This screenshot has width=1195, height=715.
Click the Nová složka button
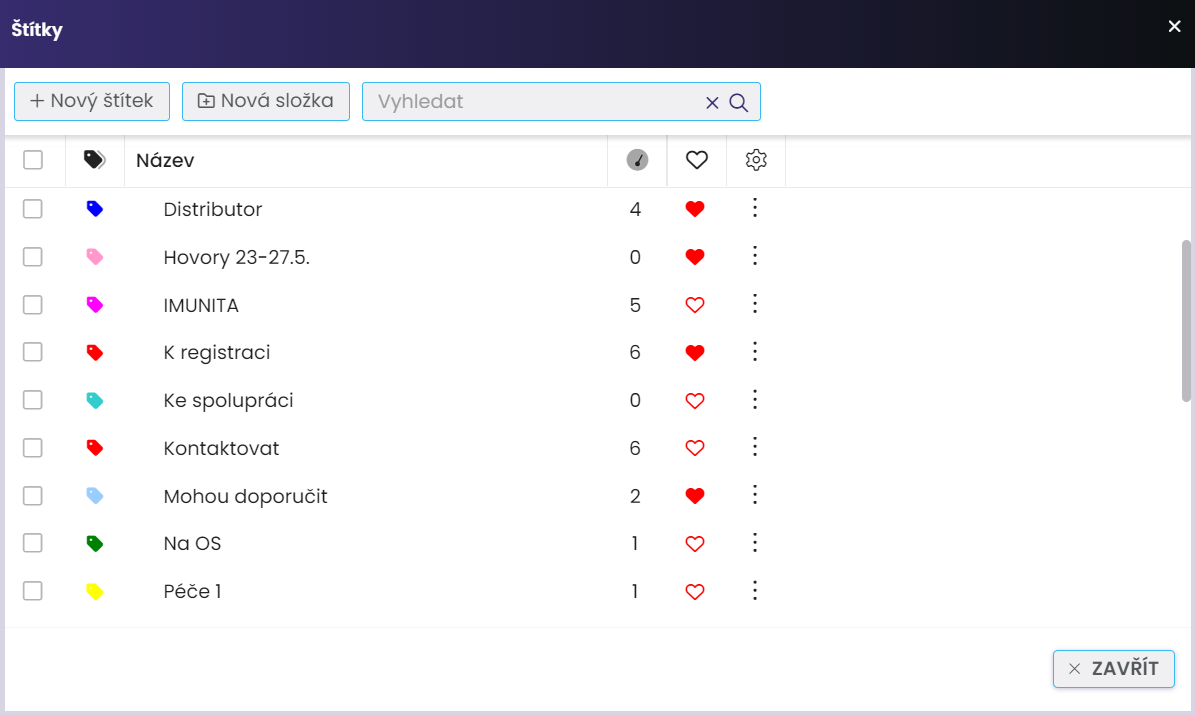pyautogui.click(x=266, y=101)
